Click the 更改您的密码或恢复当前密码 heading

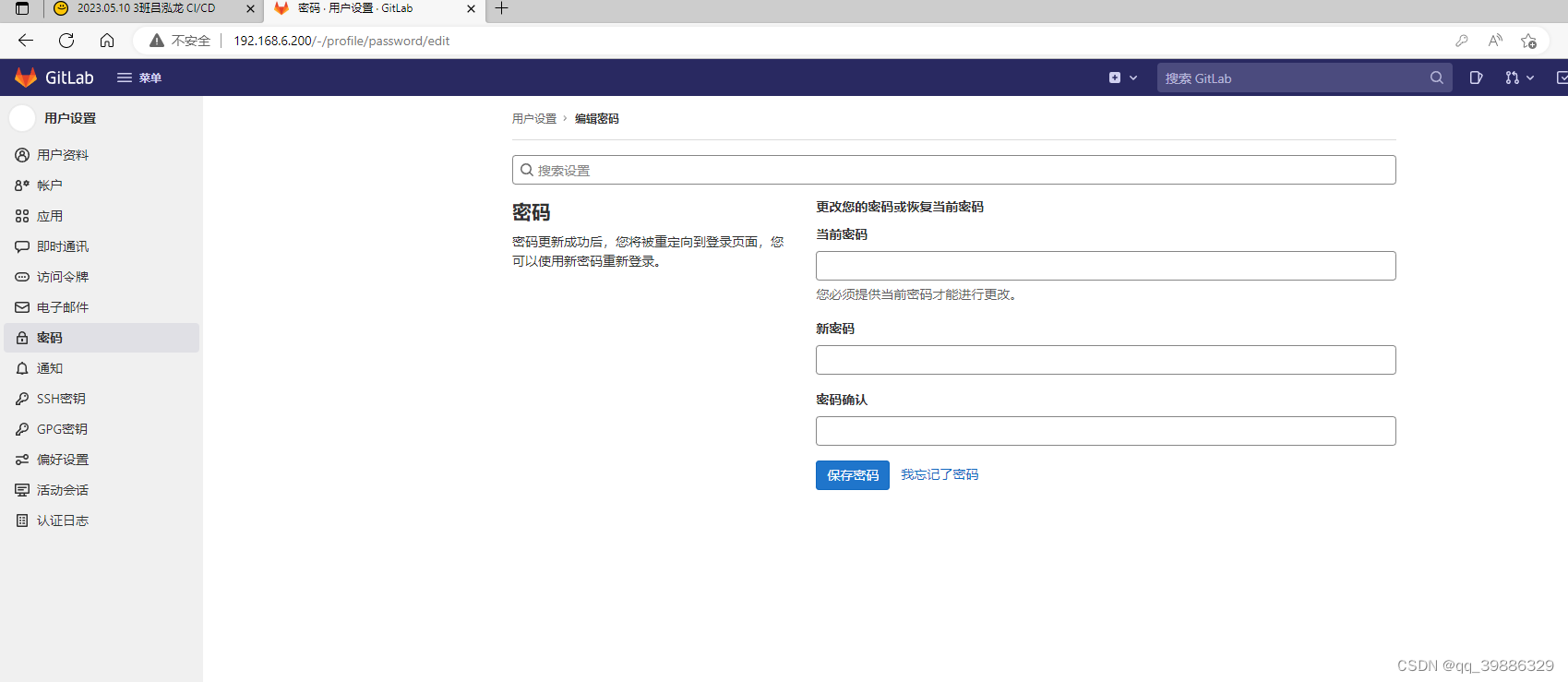[x=900, y=207]
